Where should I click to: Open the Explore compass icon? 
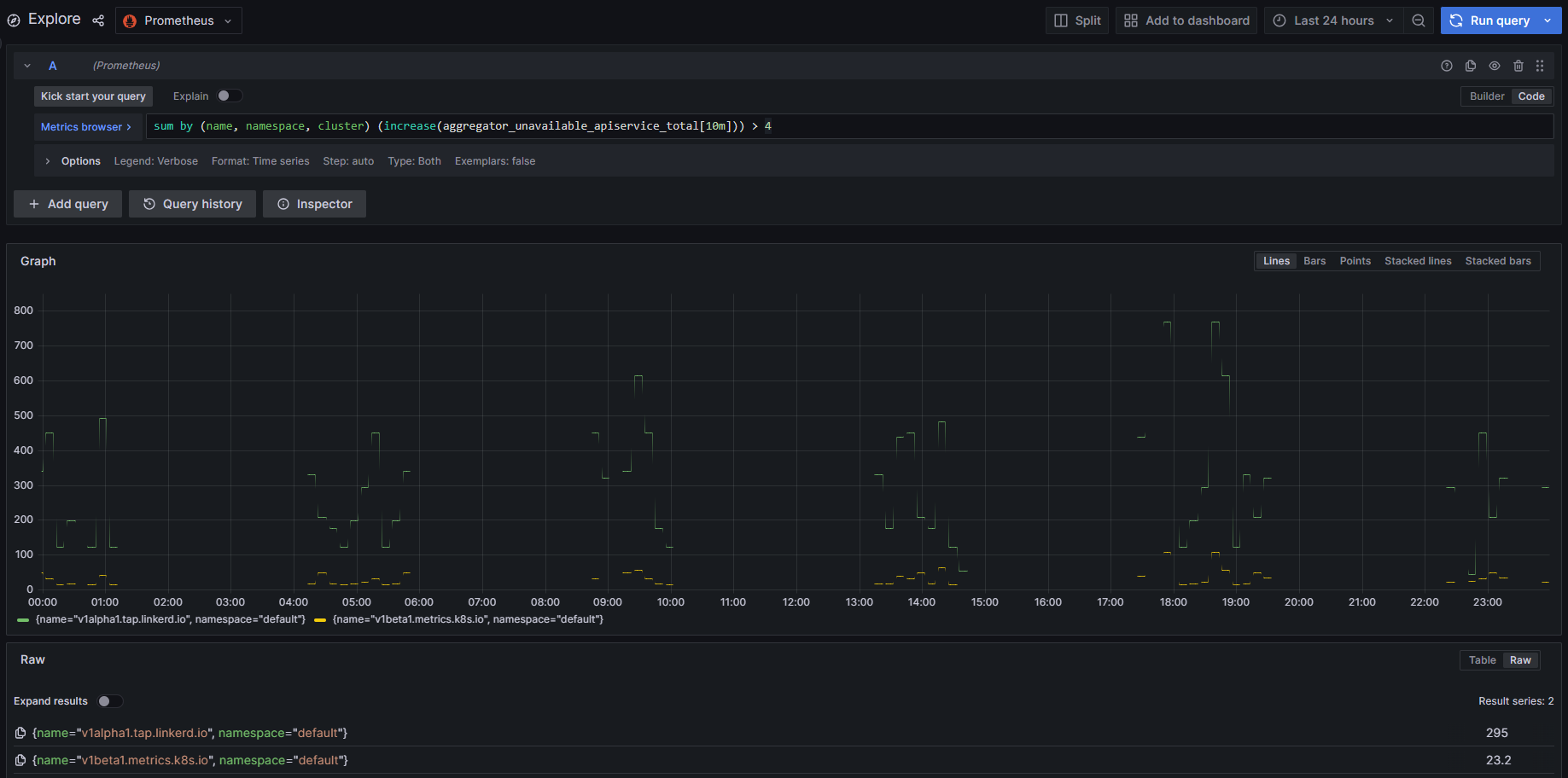pyautogui.click(x=14, y=20)
